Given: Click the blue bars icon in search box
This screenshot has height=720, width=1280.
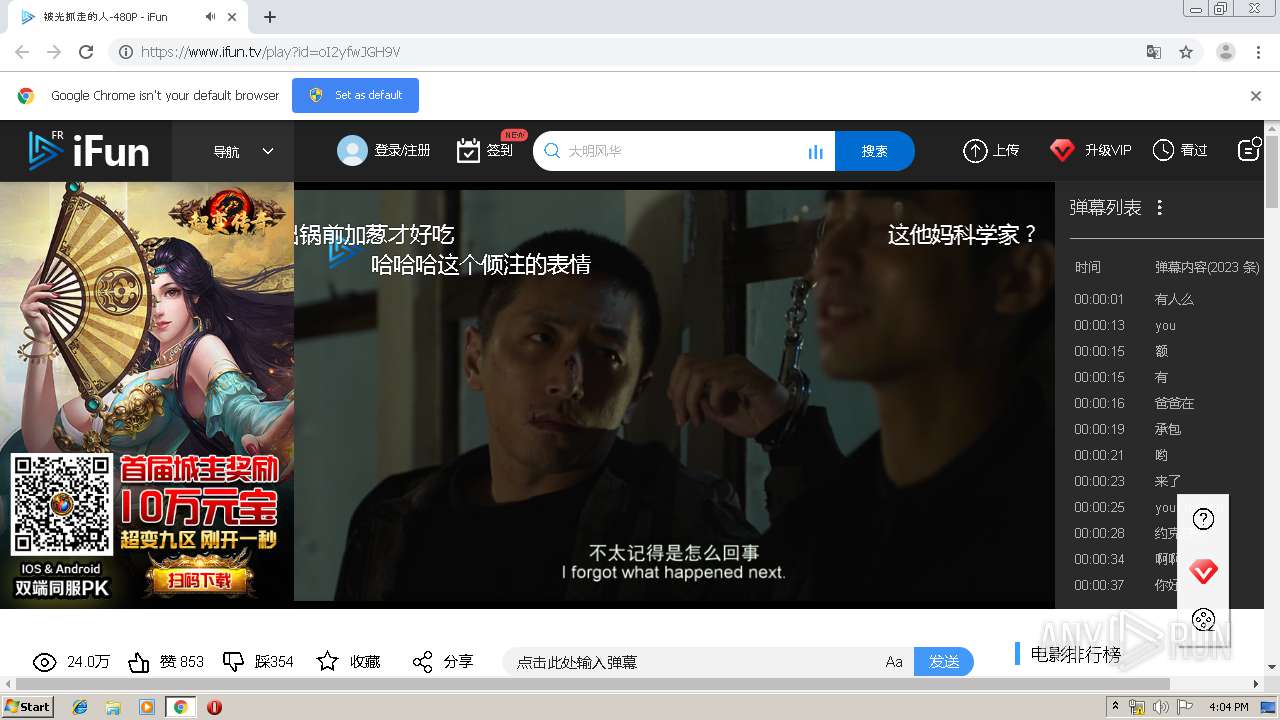Looking at the screenshot, I should click(815, 152).
